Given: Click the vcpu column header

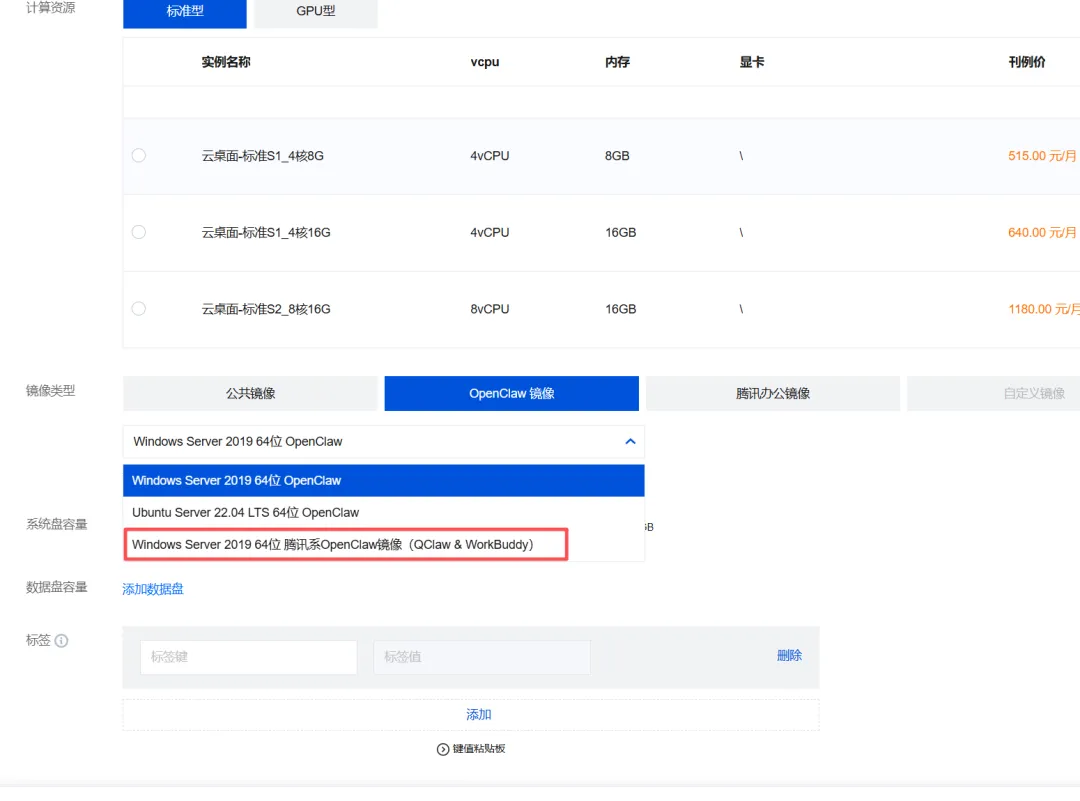Looking at the screenshot, I should coord(485,62).
